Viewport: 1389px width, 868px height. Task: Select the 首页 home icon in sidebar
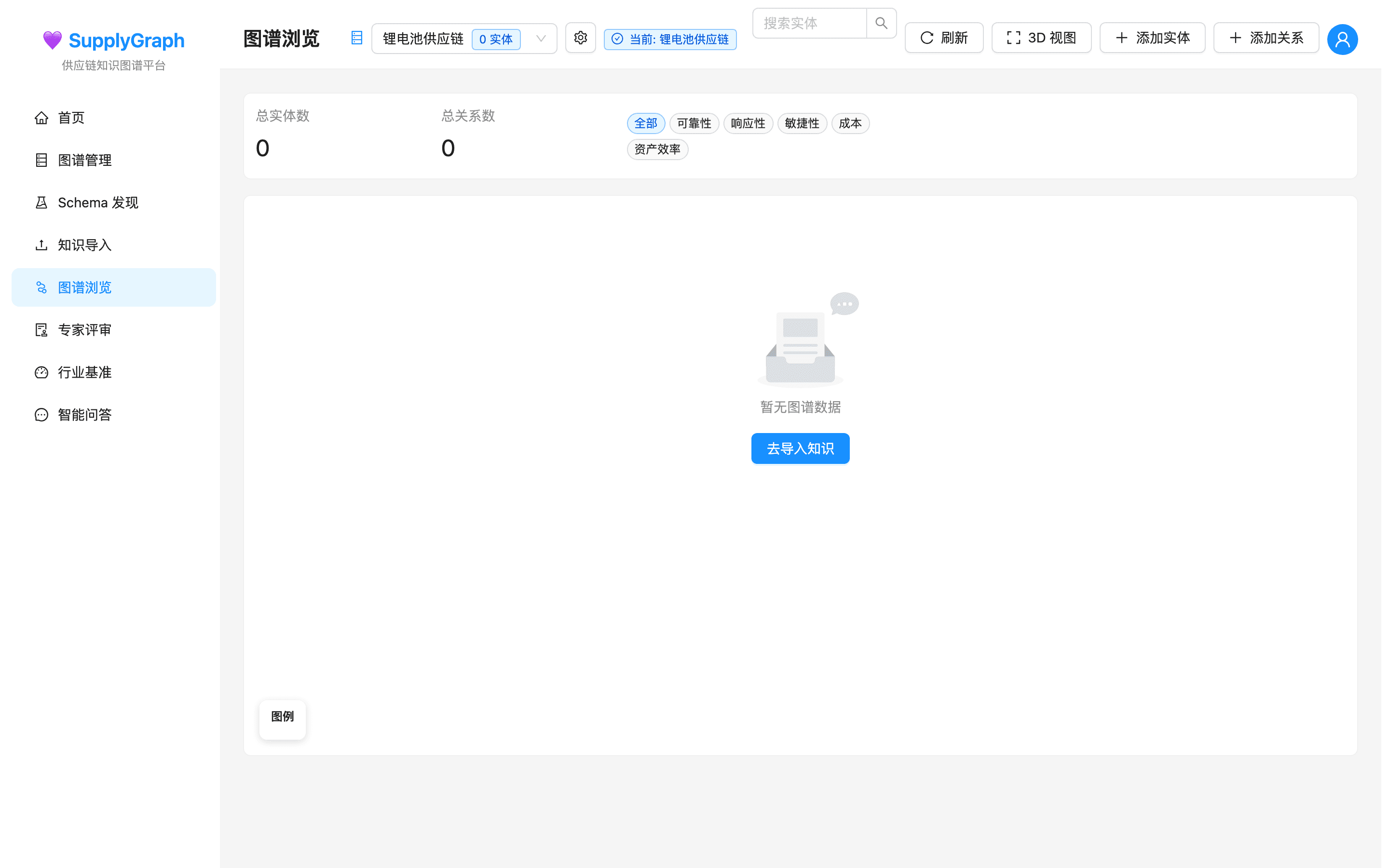click(41, 117)
